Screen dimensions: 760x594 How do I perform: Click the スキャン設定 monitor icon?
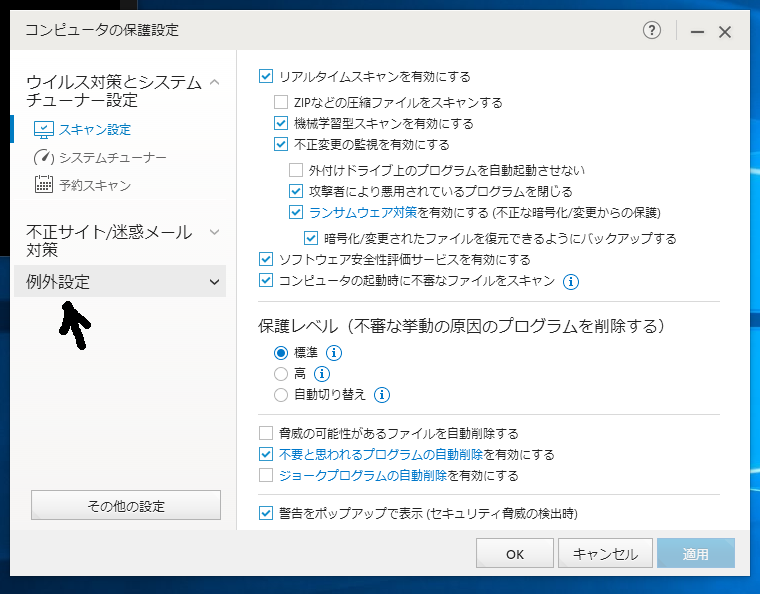point(44,130)
